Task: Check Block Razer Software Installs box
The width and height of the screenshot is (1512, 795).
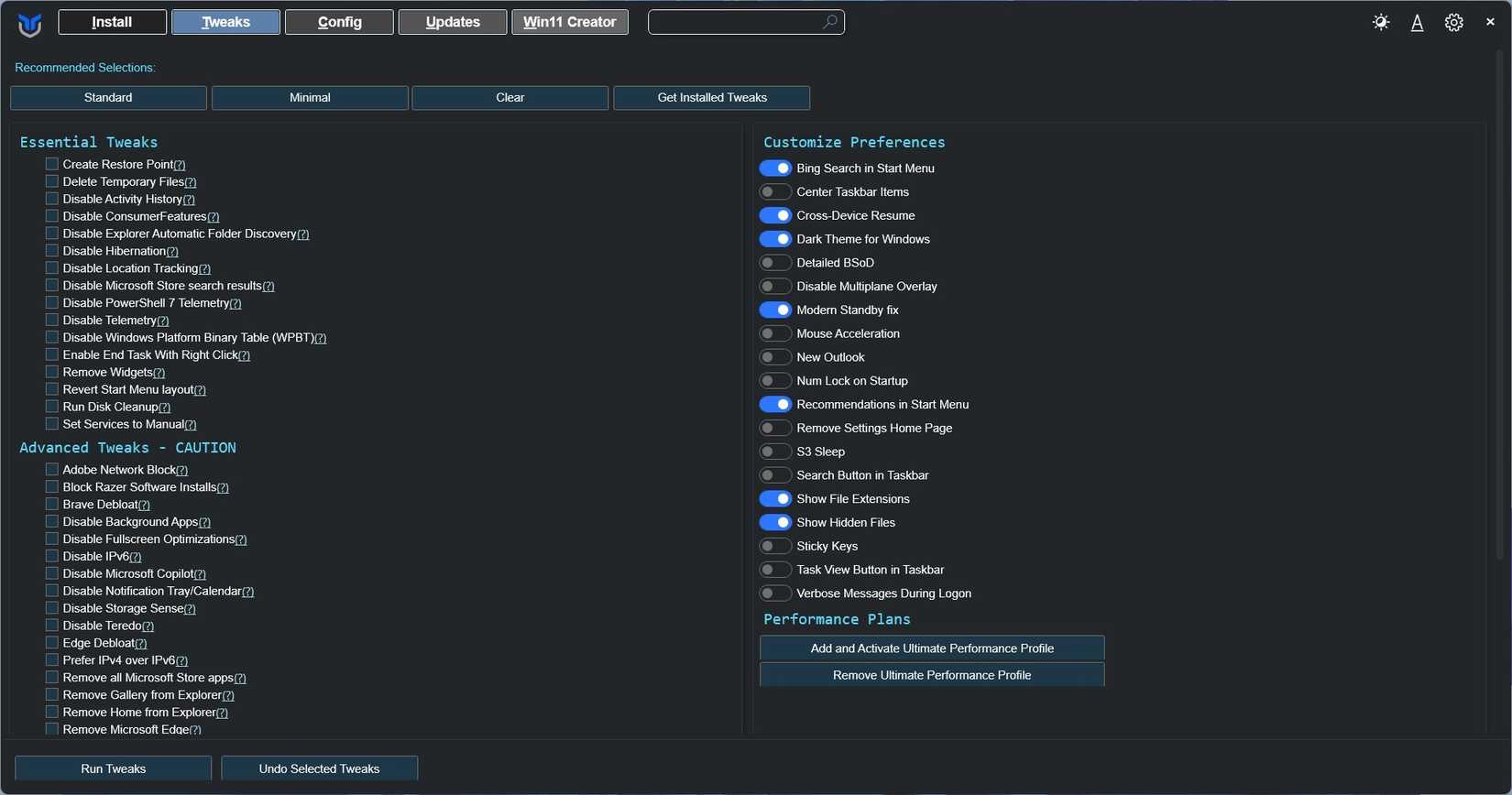Action: point(52,486)
